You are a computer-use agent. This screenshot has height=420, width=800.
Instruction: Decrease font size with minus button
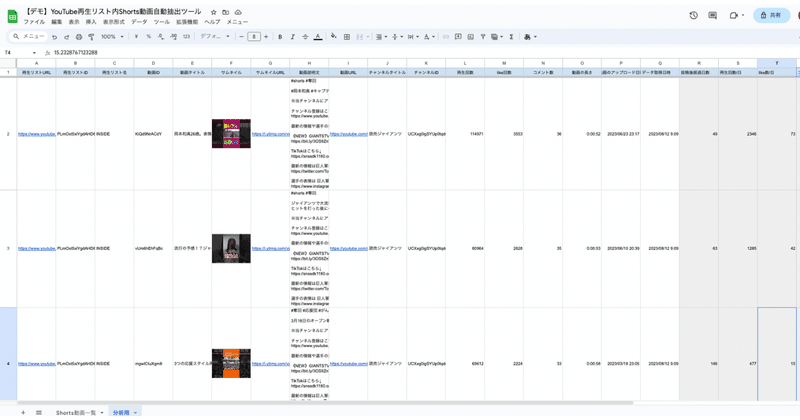tap(241, 37)
